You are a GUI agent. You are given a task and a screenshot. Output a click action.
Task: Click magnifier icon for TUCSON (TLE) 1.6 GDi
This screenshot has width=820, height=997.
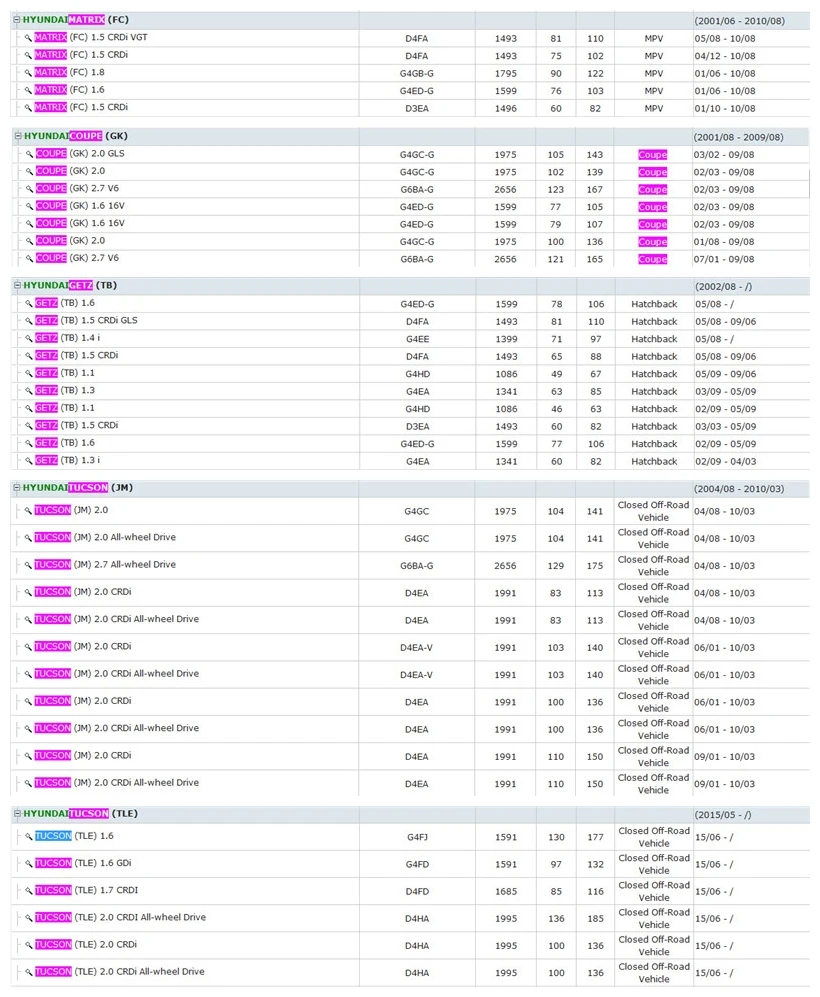29,863
